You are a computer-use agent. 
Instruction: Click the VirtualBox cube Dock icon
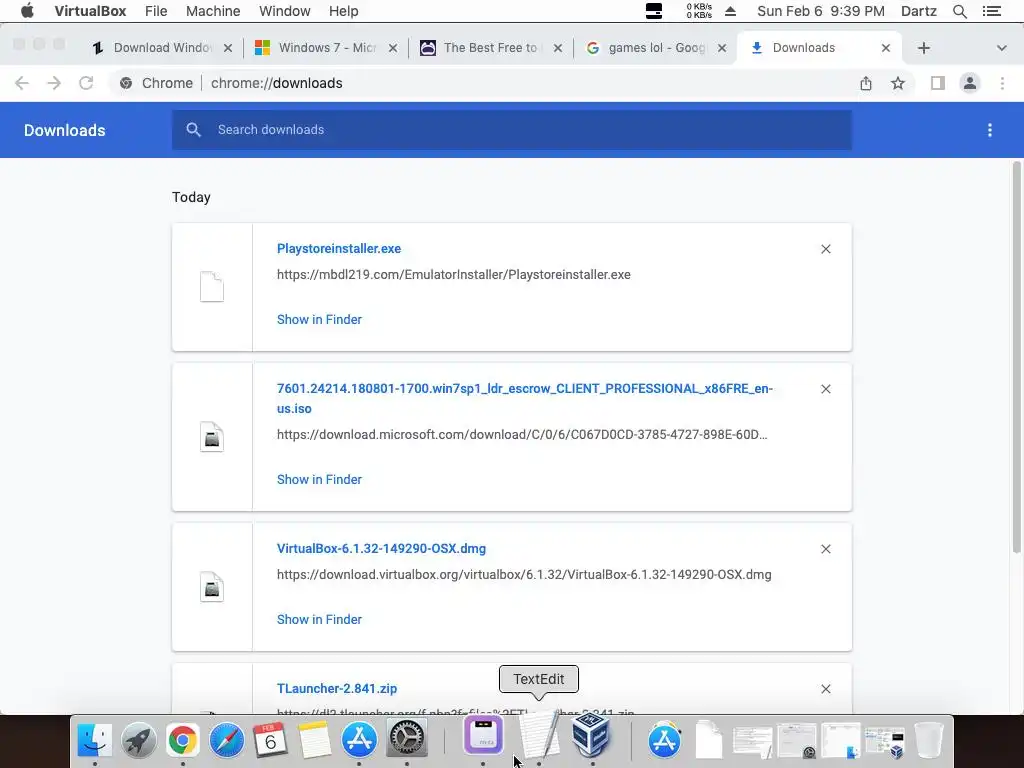(591, 735)
